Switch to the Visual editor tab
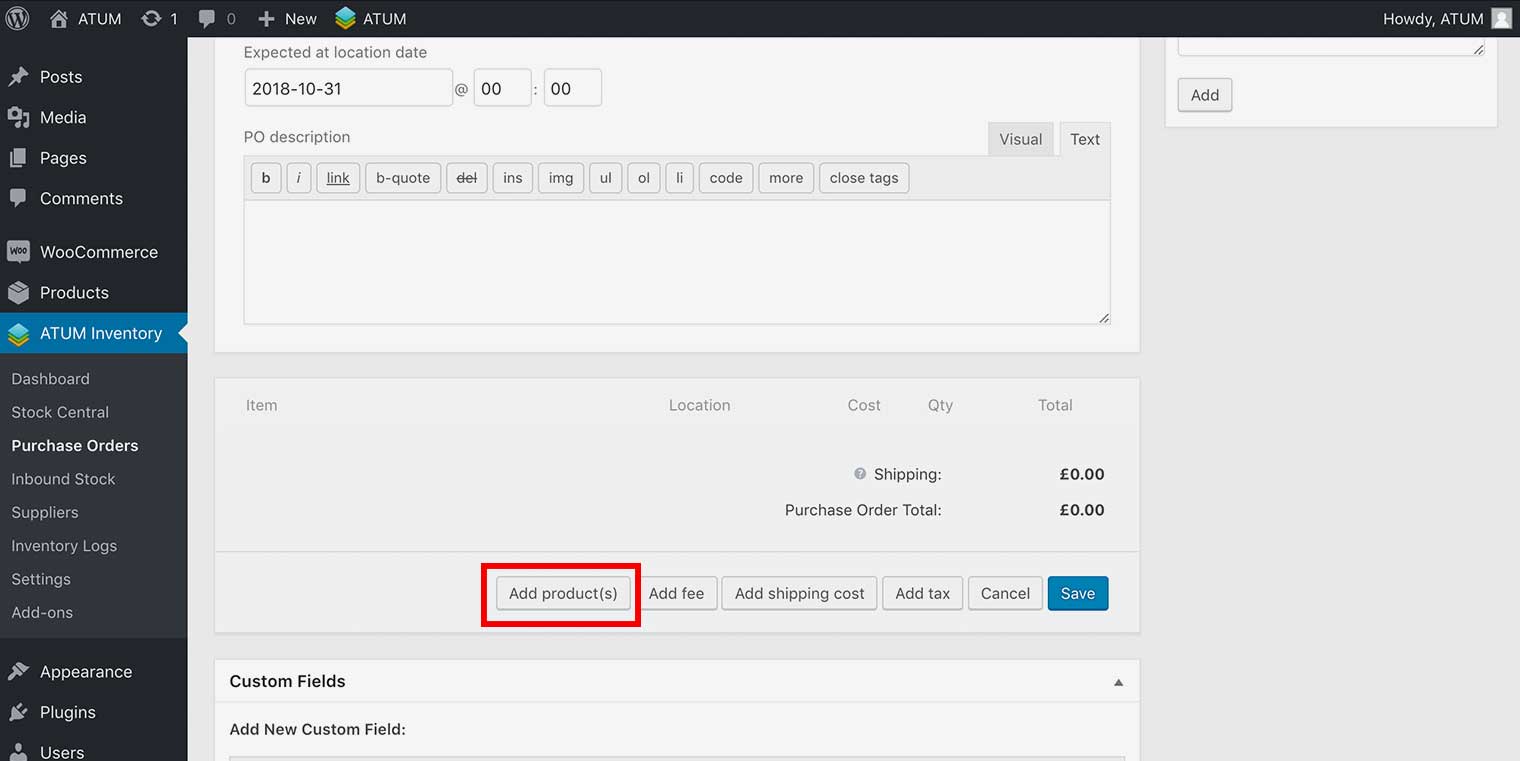The height and width of the screenshot is (761, 1520). click(x=1020, y=139)
